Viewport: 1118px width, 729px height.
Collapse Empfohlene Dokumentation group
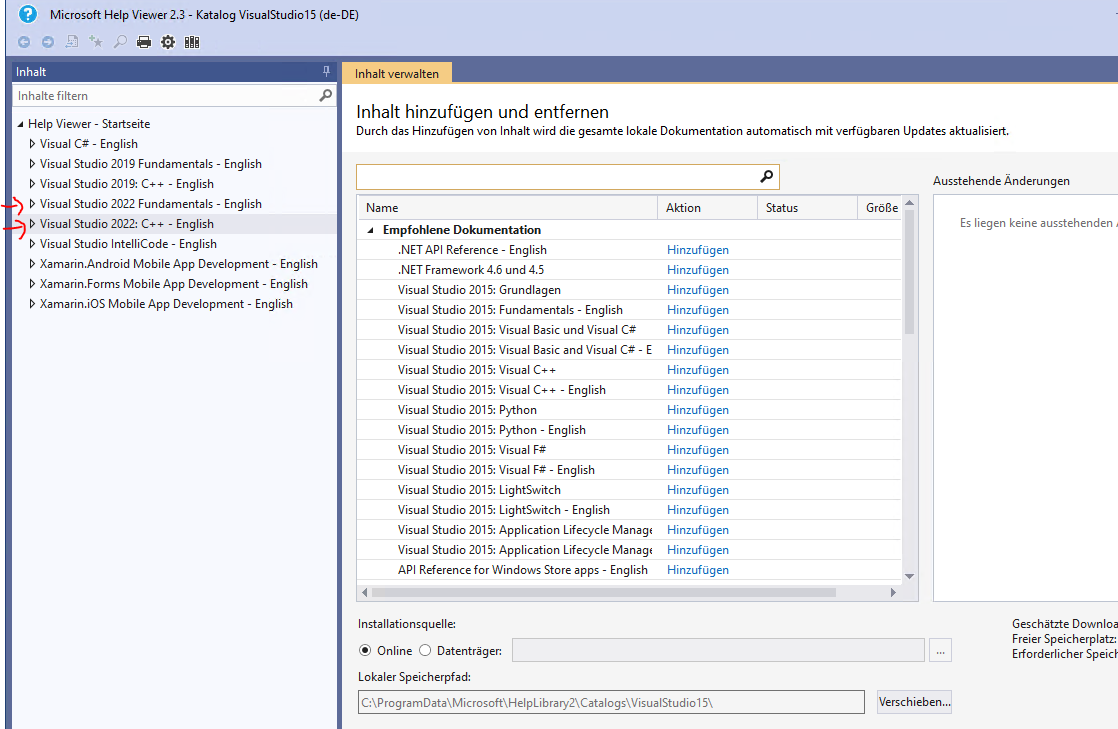point(370,230)
